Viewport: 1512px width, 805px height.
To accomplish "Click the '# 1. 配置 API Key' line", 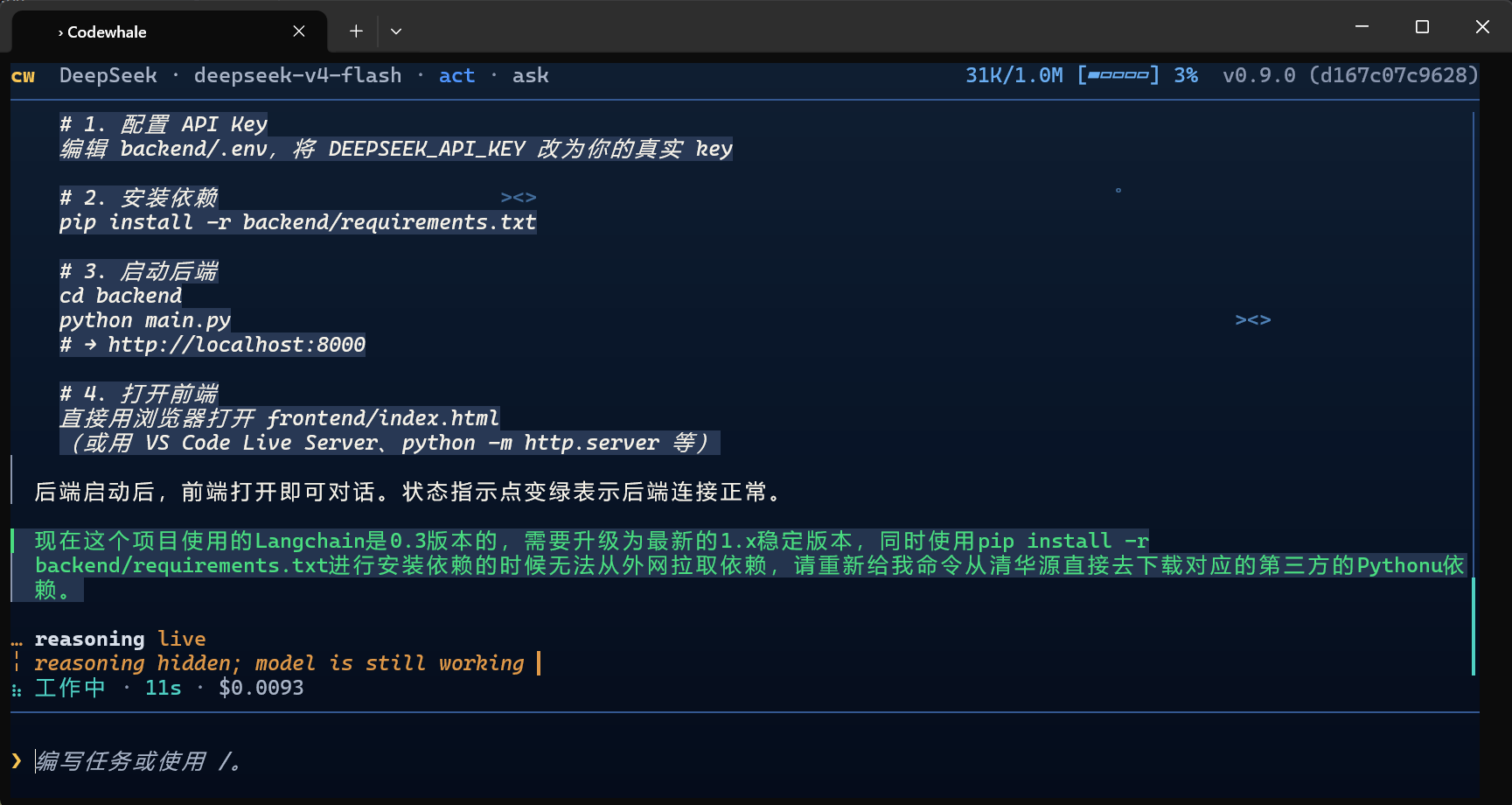I will [164, 124].
